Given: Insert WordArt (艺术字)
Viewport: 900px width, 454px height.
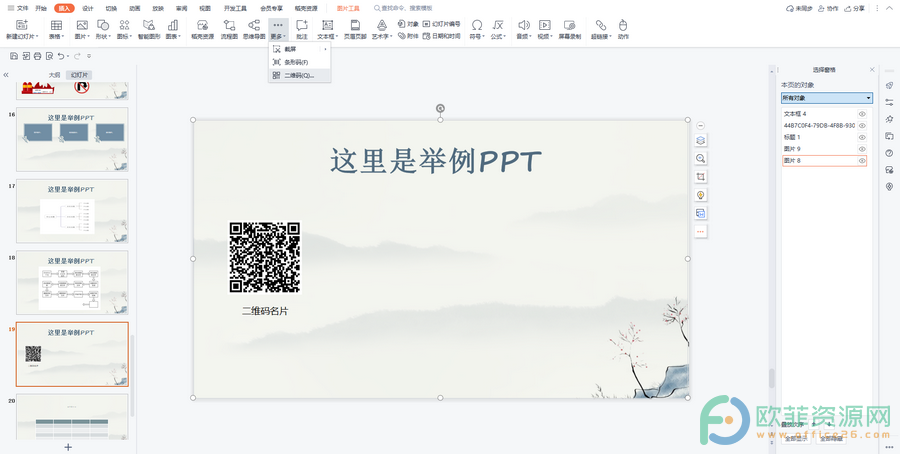Looking at the screenshot, I should tap(382, 29).
